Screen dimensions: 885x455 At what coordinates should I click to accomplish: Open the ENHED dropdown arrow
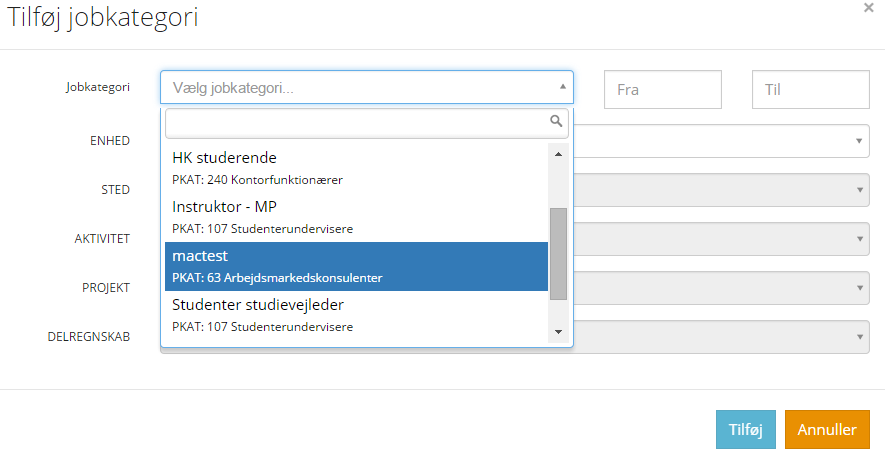tap(859, 141)
